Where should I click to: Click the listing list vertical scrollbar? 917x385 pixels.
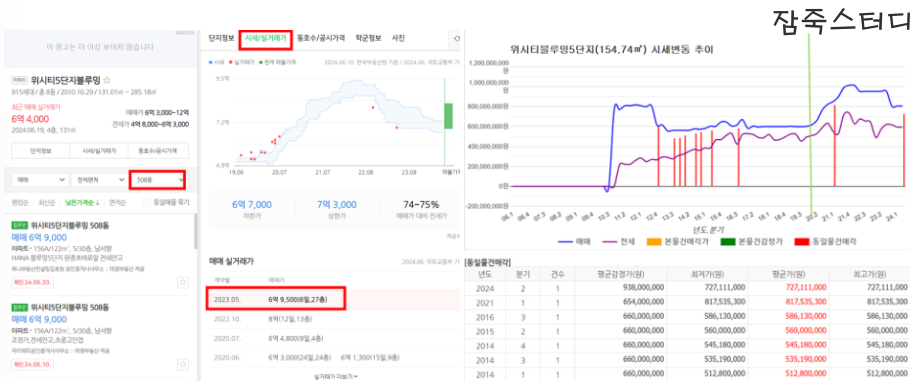[195, 231]
